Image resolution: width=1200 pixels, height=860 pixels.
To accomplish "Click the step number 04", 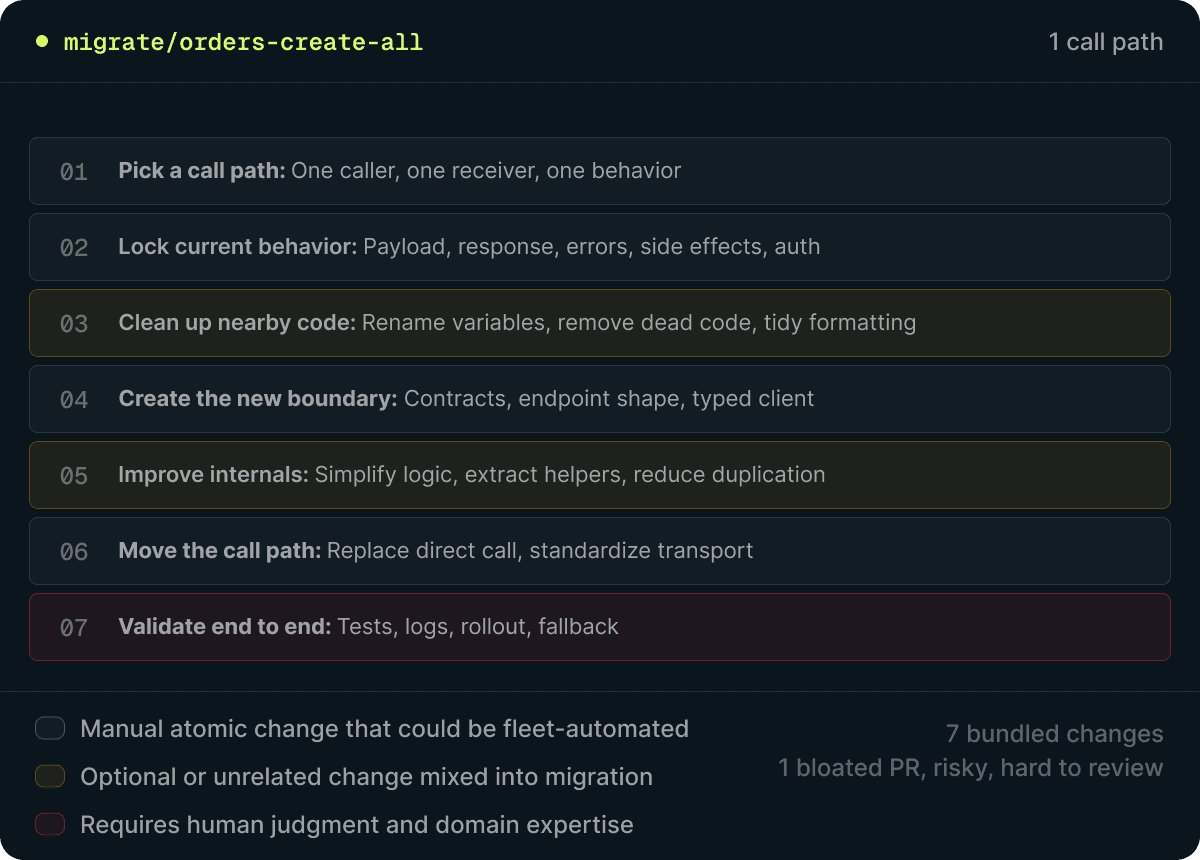I will (x=74, y=400).
